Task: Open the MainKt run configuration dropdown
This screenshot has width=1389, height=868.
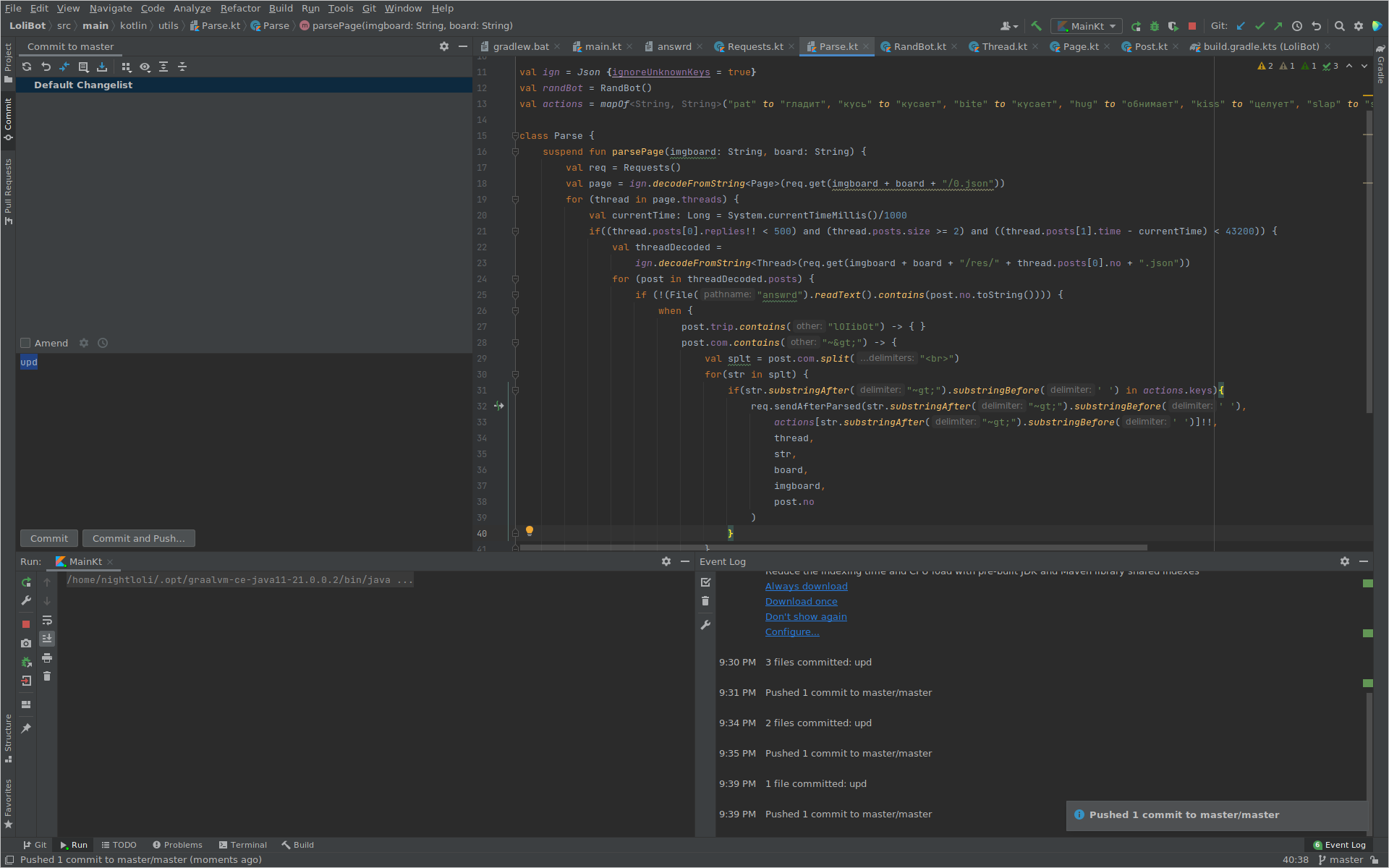Action: pos(1087,26)
